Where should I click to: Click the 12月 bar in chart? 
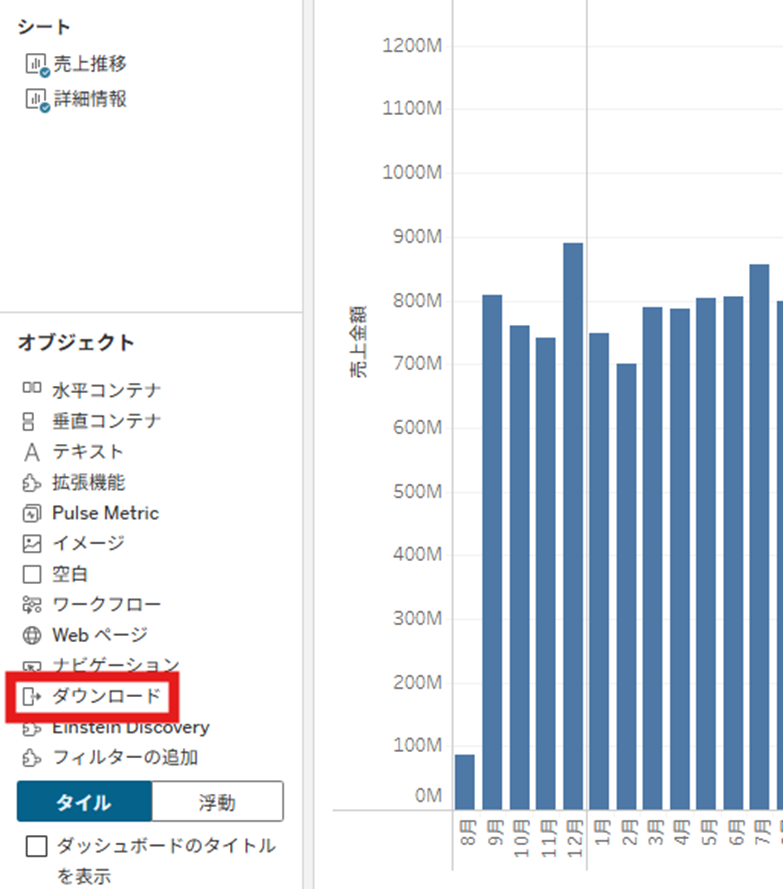573,526
